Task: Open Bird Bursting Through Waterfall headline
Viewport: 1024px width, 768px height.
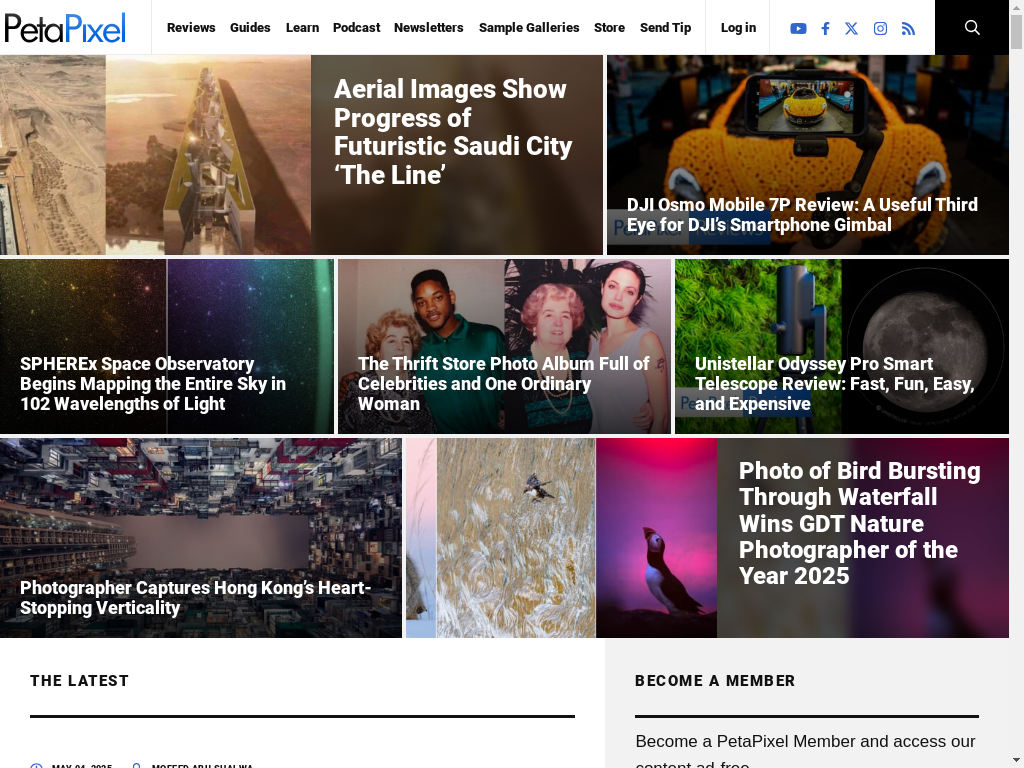Action: [x=859, y=523]
